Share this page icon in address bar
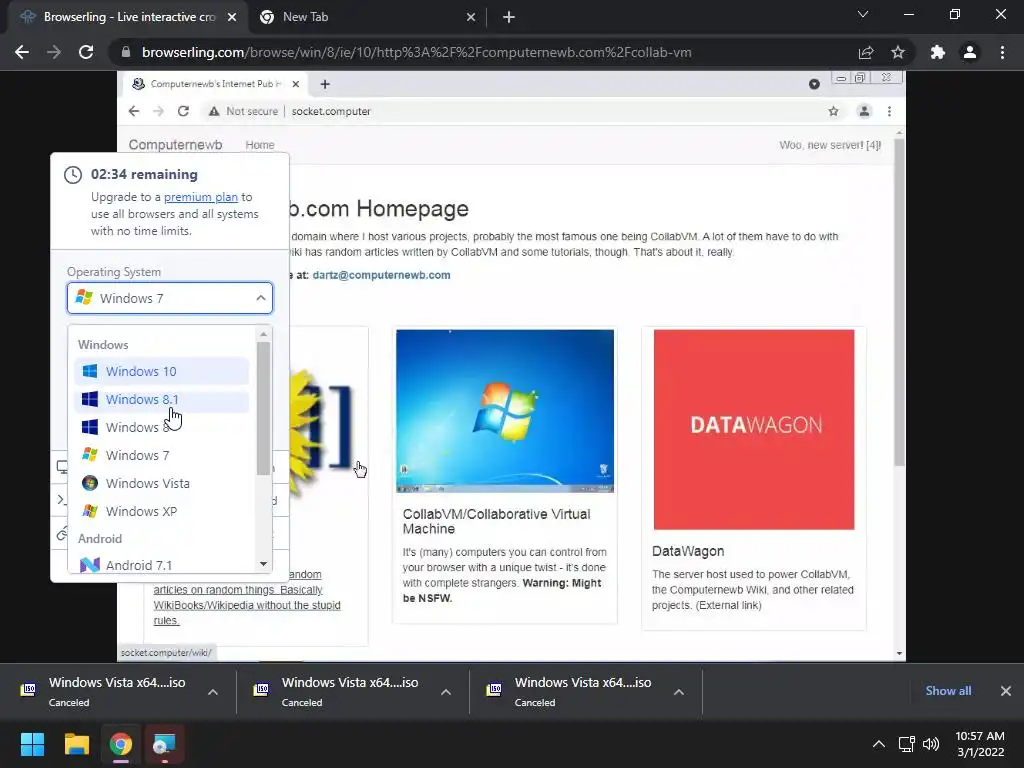 click(866, 52)
